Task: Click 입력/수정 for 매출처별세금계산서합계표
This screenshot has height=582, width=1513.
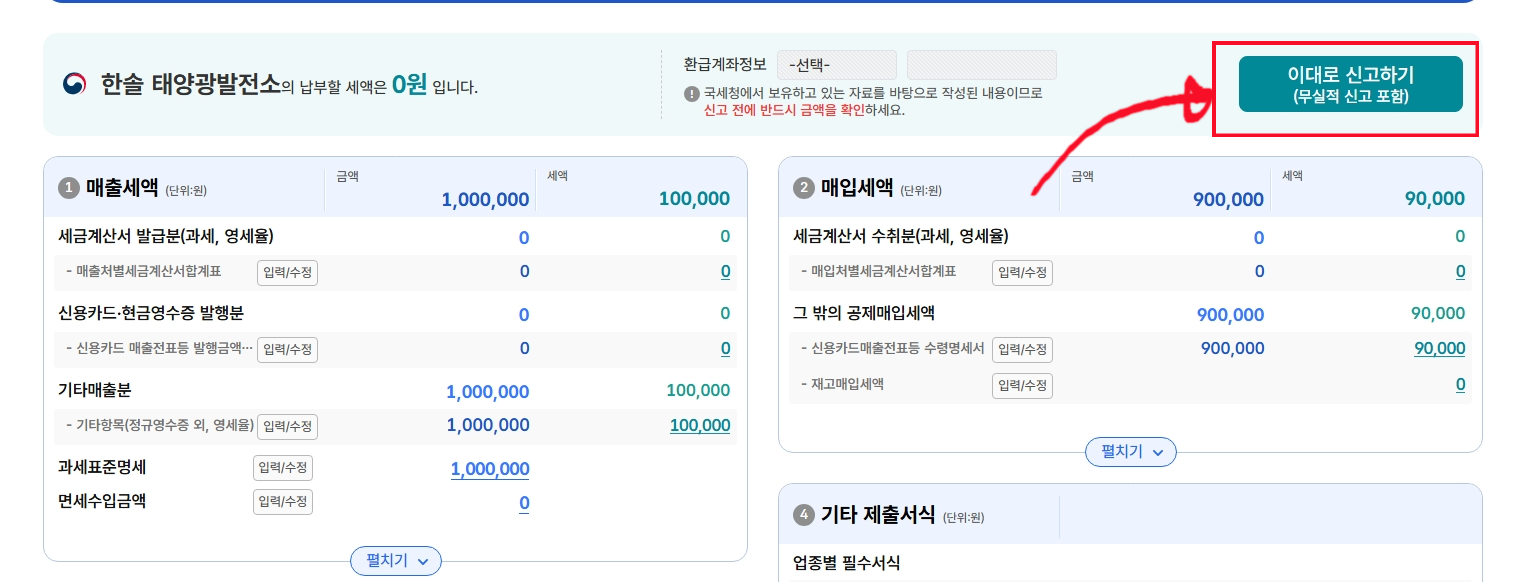Action: point(287,272)
